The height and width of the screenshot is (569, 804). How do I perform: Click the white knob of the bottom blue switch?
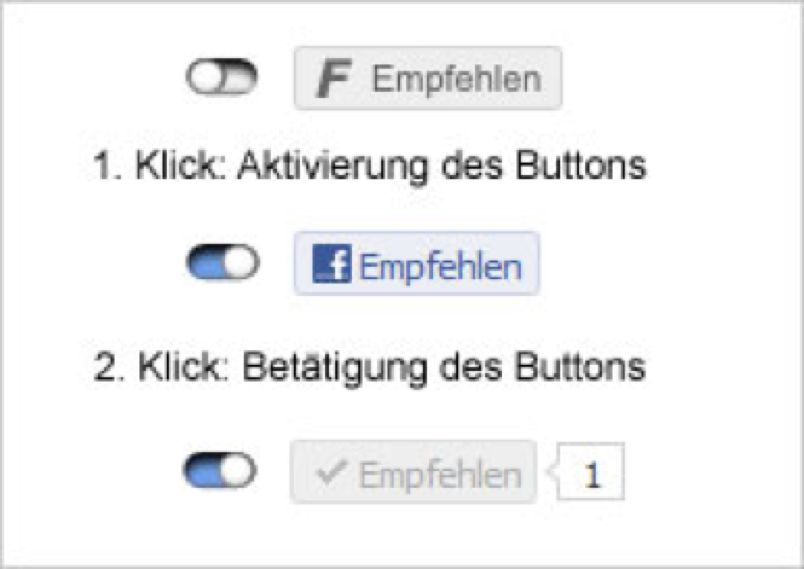coord(238,471)
